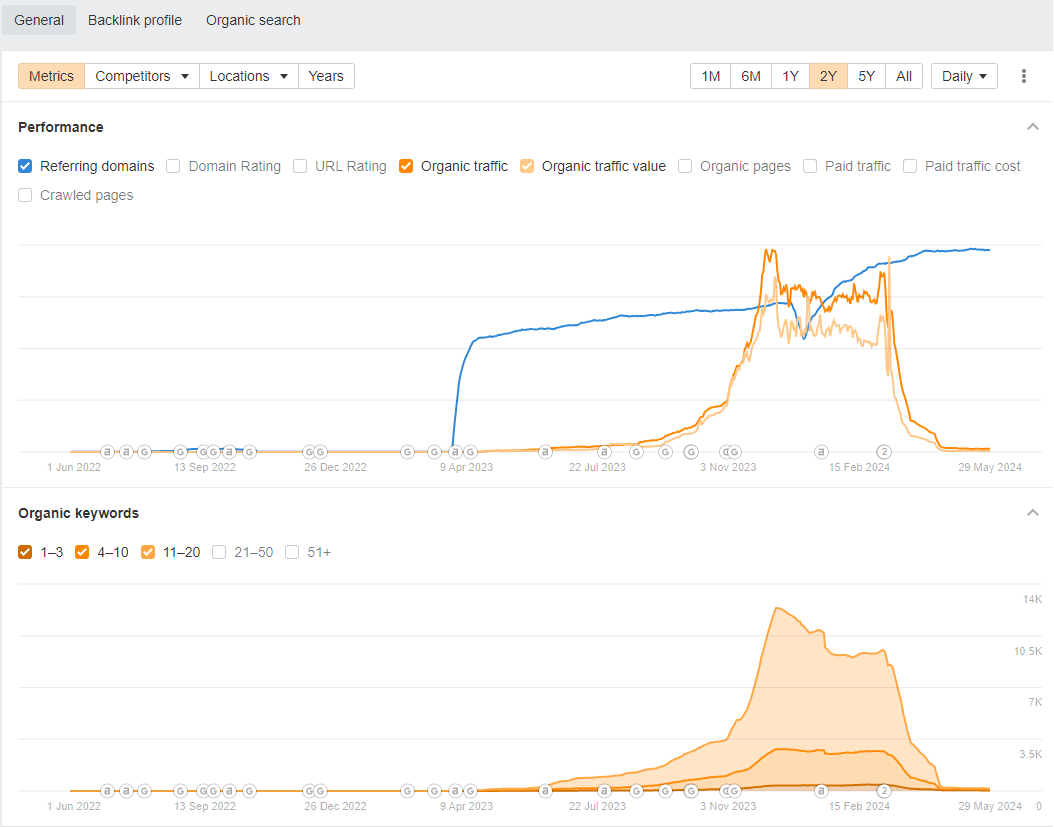This screenshot has width=1054, height=827.
Task: Turn off the 1–3 positions checkbox
Action: [x=26, y=552]
